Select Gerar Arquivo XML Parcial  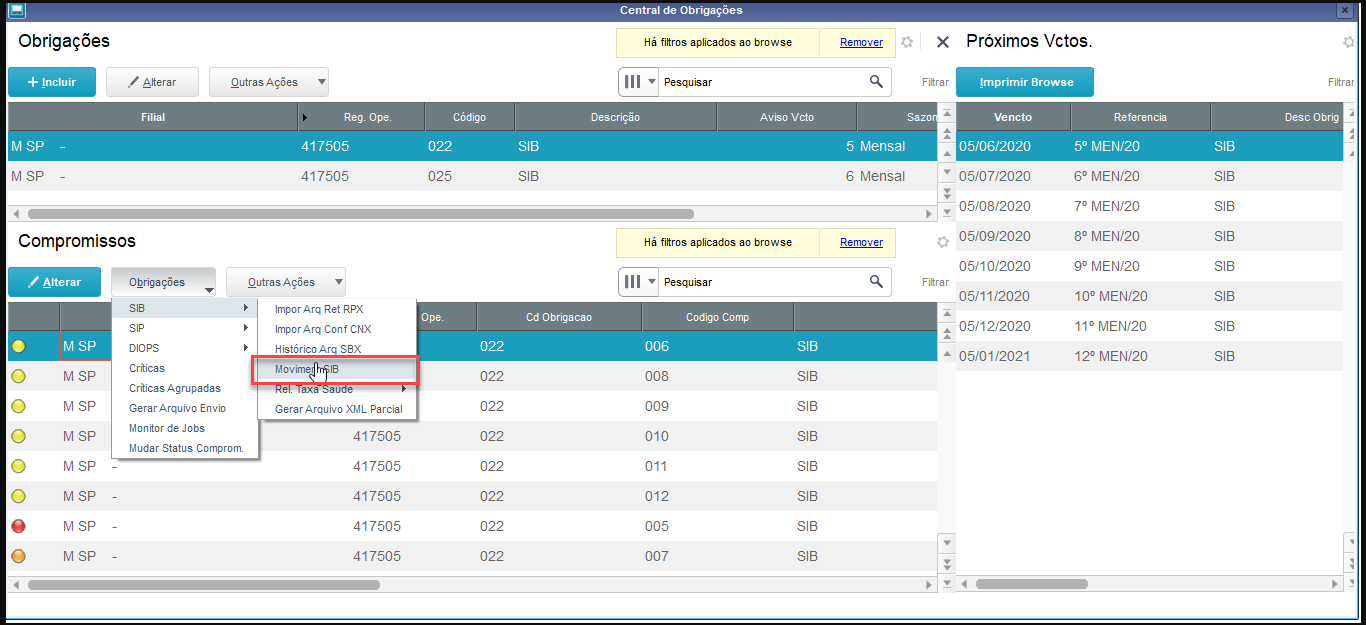(x=338, y=409)
